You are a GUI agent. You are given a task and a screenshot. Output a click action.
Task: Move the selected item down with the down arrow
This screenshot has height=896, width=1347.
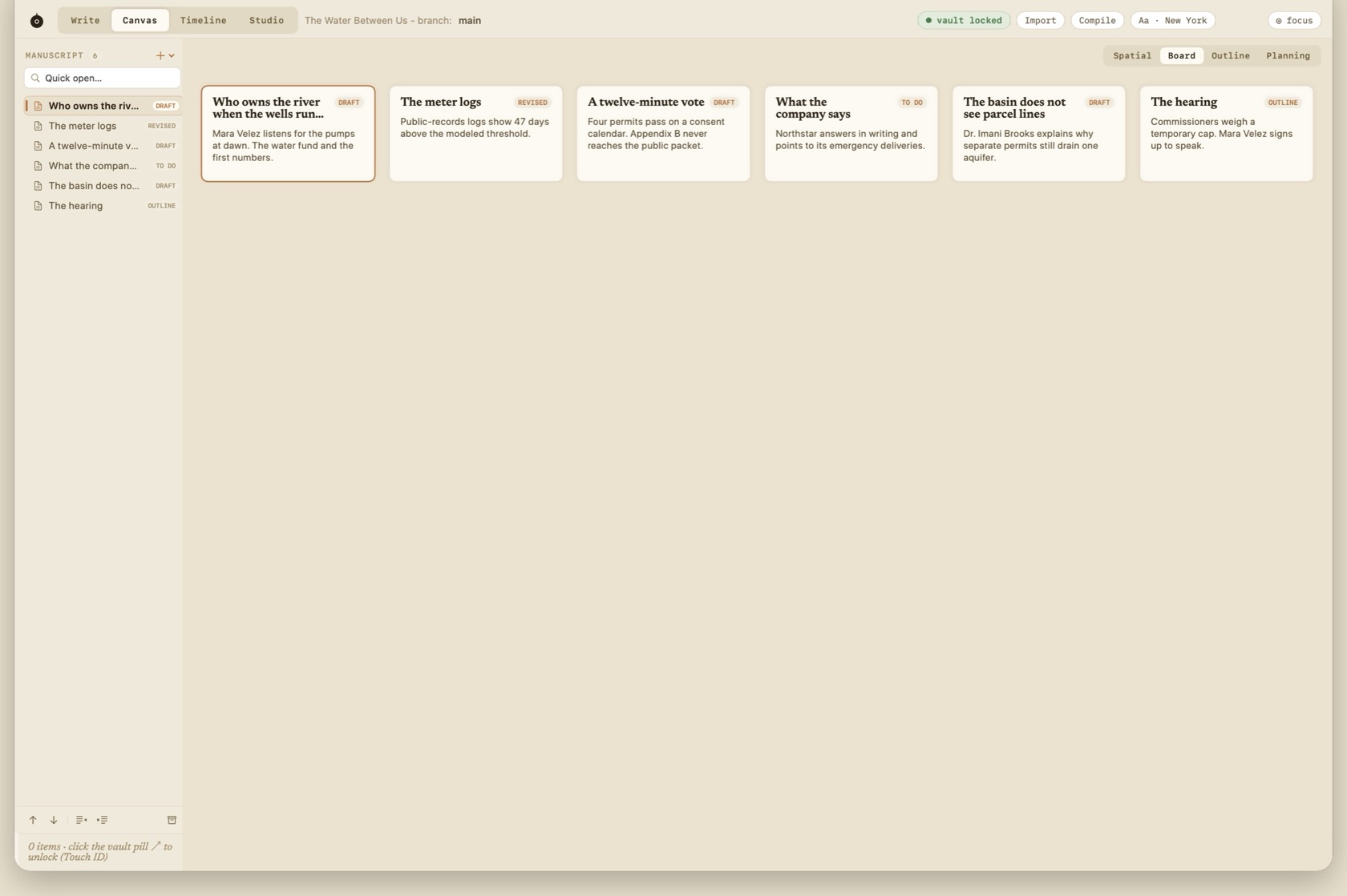coord(54,820)
